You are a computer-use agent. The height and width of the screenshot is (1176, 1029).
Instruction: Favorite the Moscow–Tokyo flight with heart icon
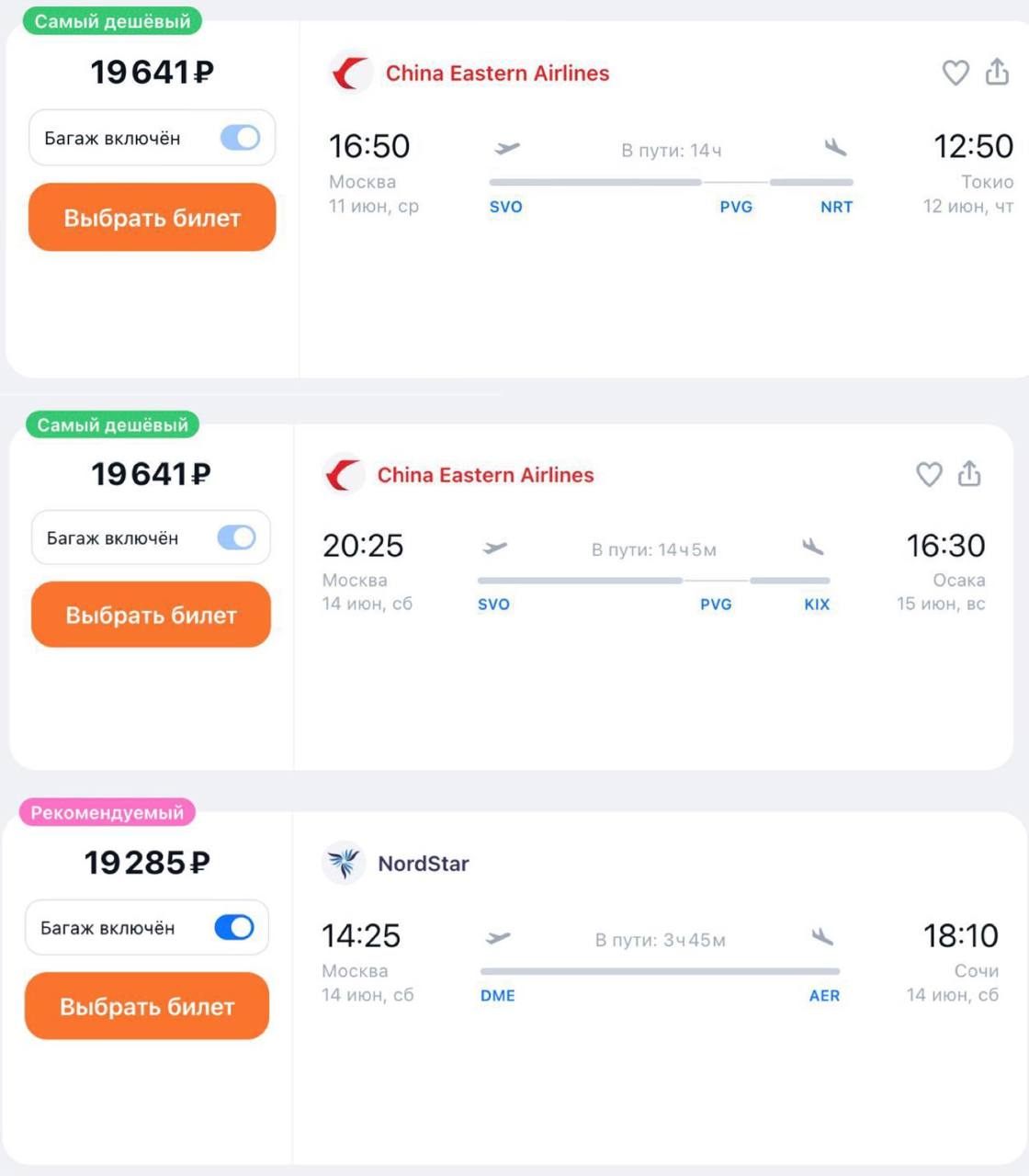(x=955, y=73)
